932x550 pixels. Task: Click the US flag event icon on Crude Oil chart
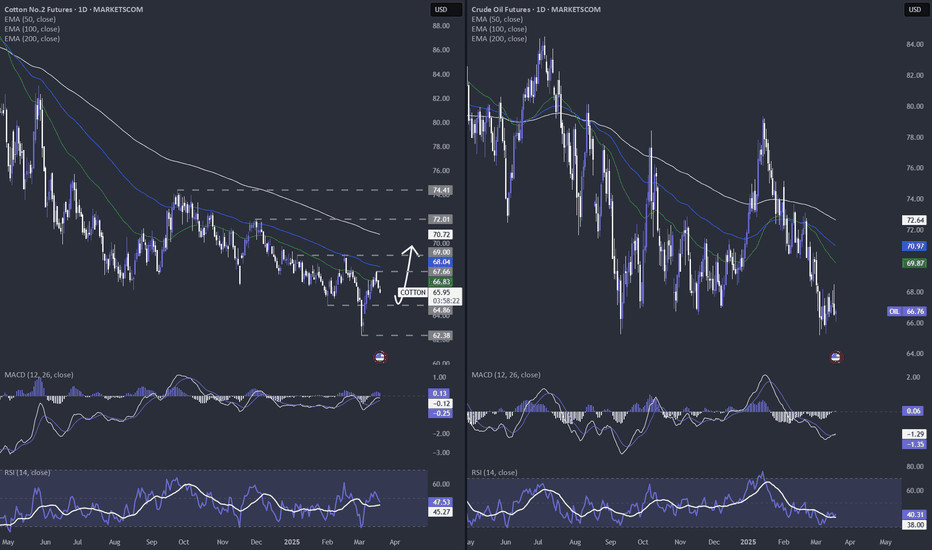(836, 356)
